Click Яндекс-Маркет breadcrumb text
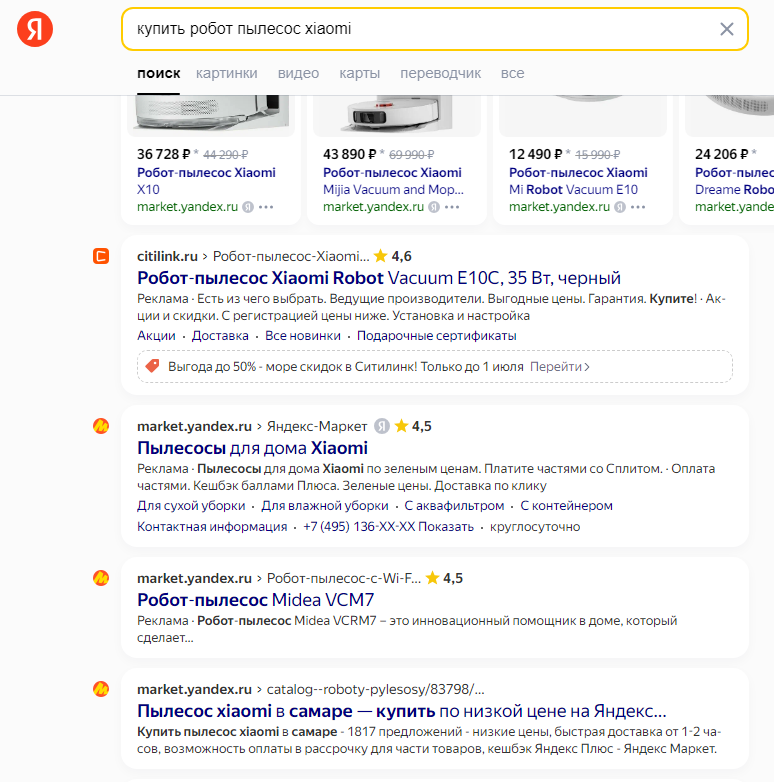Viewport: 774px width, 782px height. [317, 426]
